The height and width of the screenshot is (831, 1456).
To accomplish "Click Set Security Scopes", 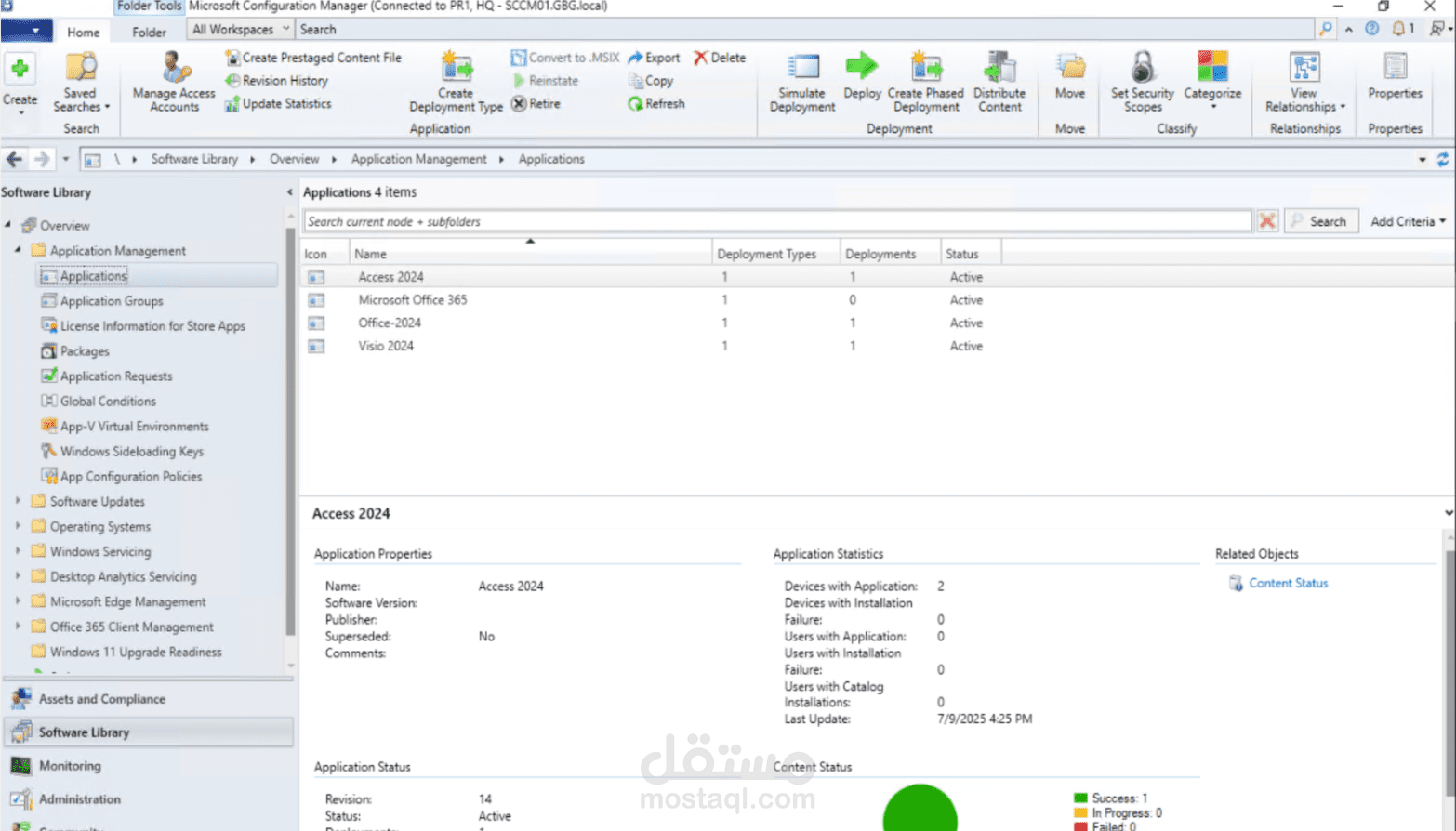I will pos(1143,82).
